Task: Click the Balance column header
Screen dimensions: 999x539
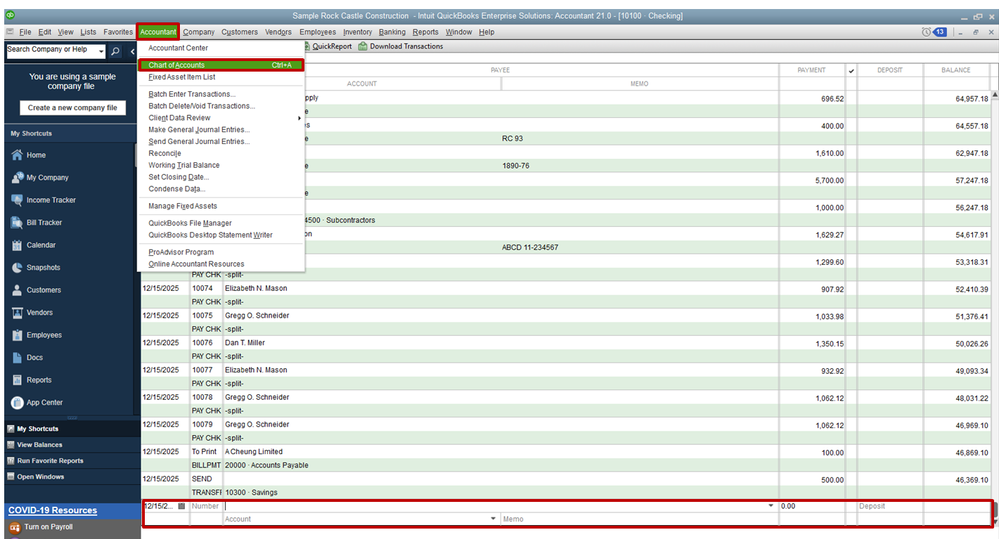Action: pyautogui.click(x=956, y=70)
